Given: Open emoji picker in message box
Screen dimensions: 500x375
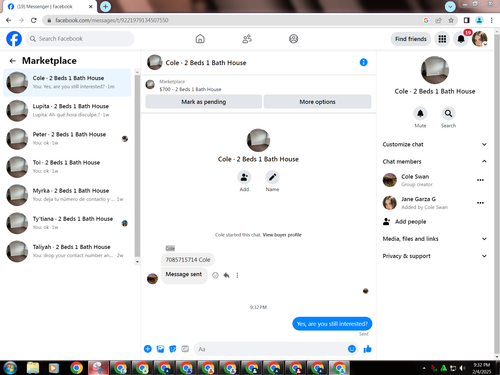Looking at the screenshot, I should click(x=352, y=349).
